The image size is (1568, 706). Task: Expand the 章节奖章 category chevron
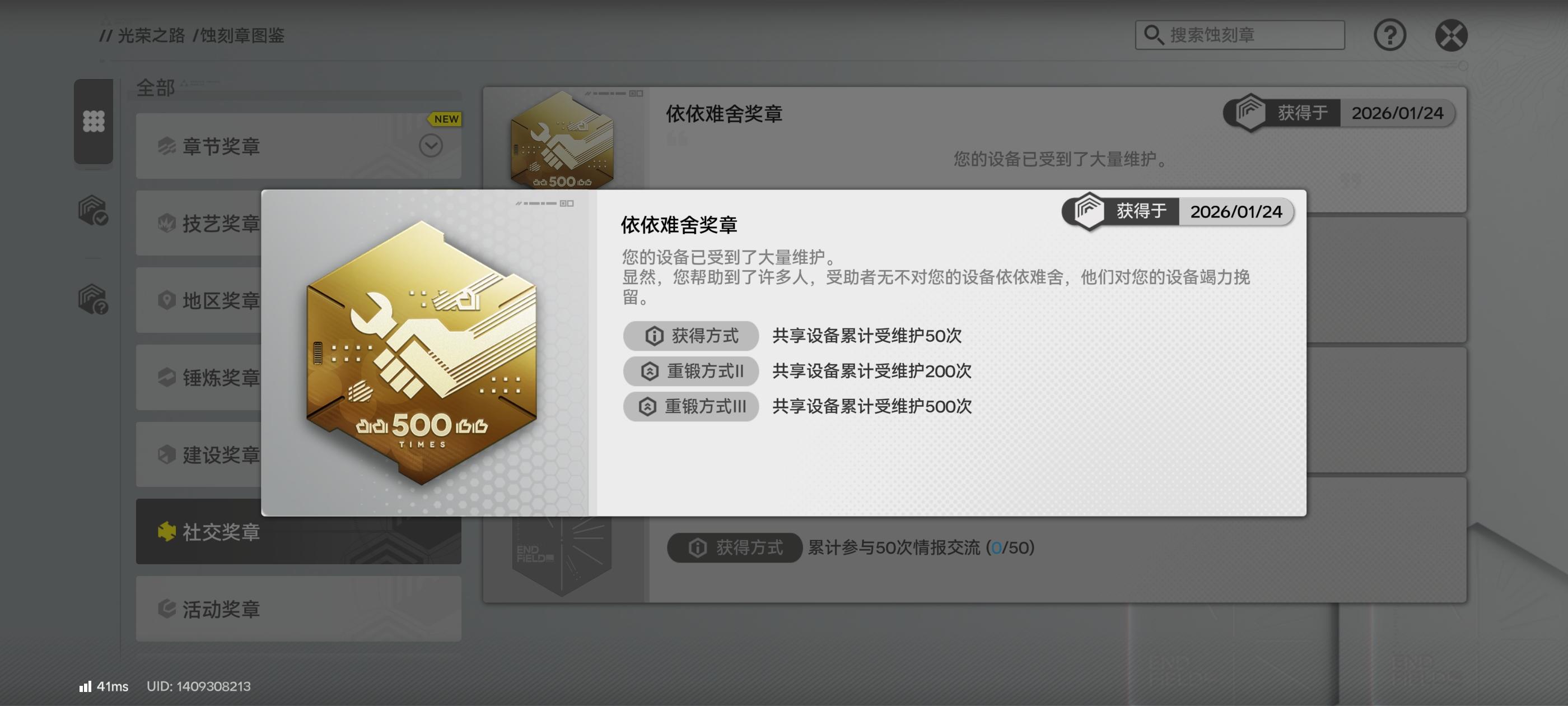pos(431,146)
